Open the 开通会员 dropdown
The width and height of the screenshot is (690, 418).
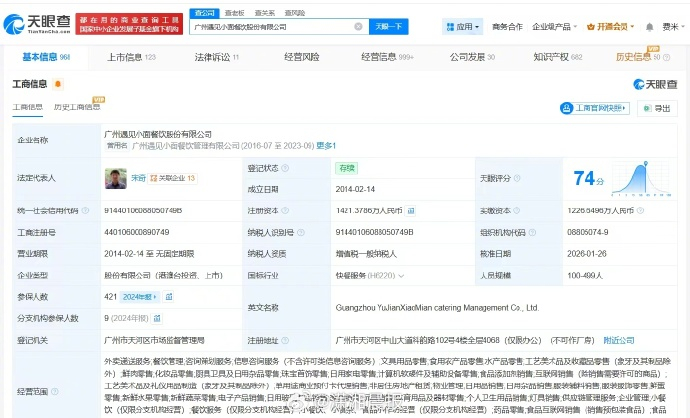pos(611,27)
